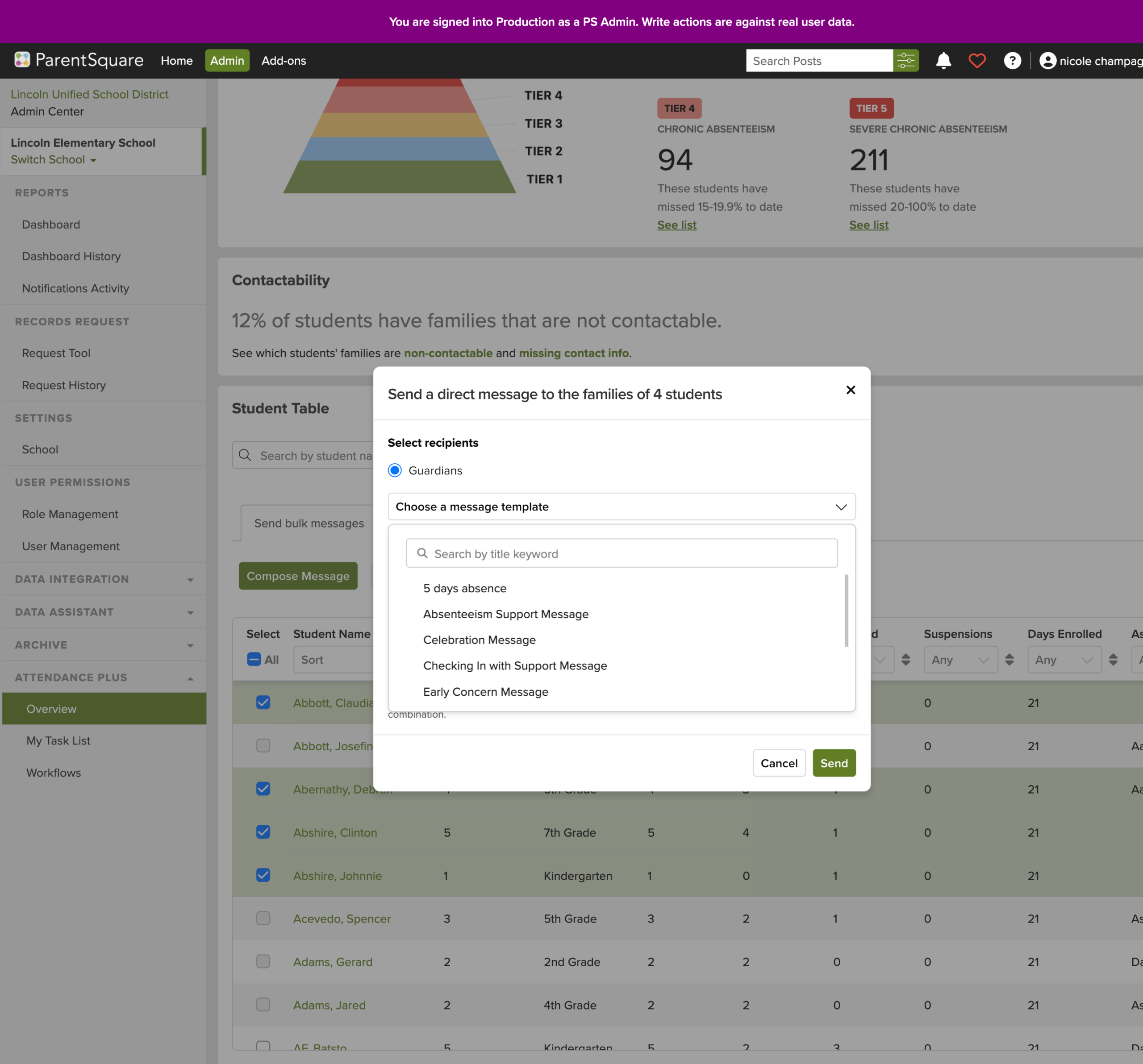
Task: Select the Guardians radio button
Action: (394, 470)
